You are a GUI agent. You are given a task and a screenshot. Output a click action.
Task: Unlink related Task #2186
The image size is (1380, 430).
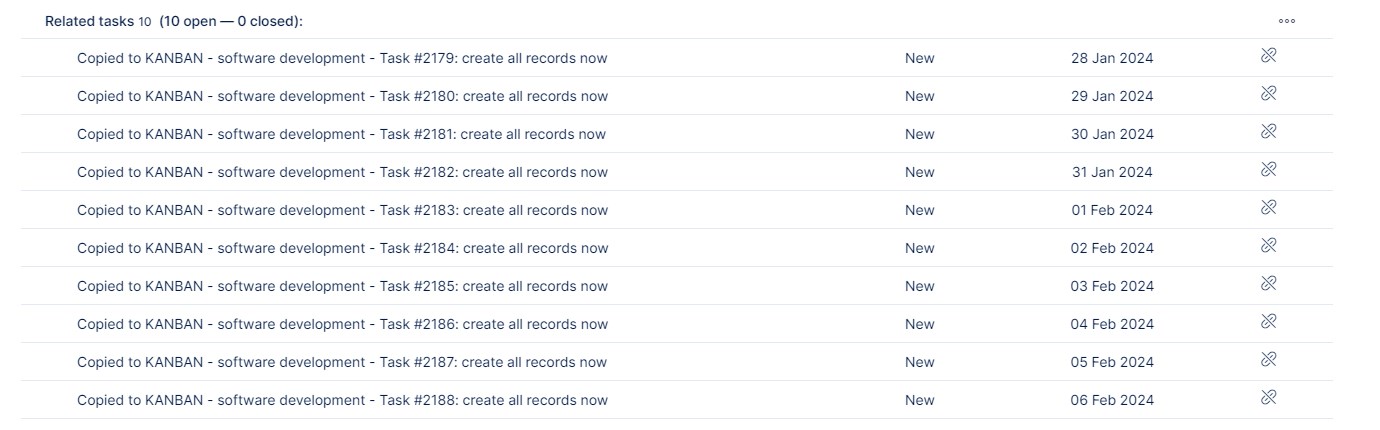[1268, 322]
